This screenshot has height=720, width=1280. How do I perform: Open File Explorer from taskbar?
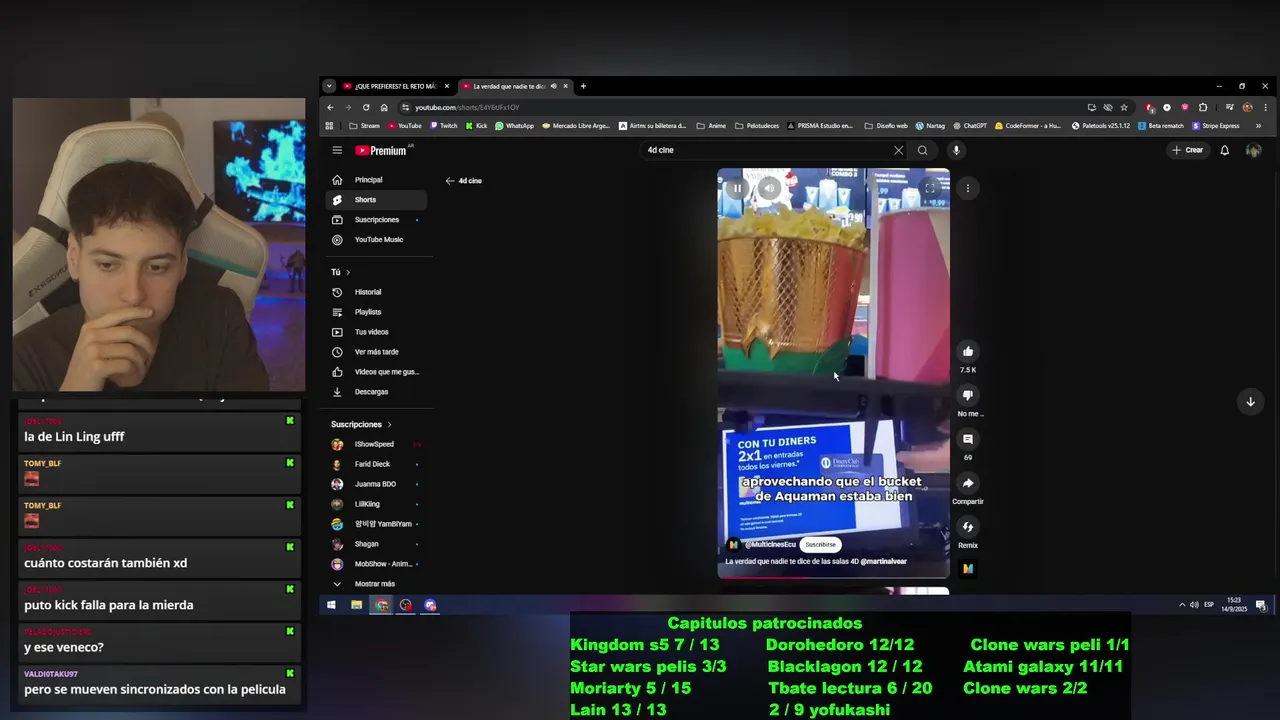[356, 605]
